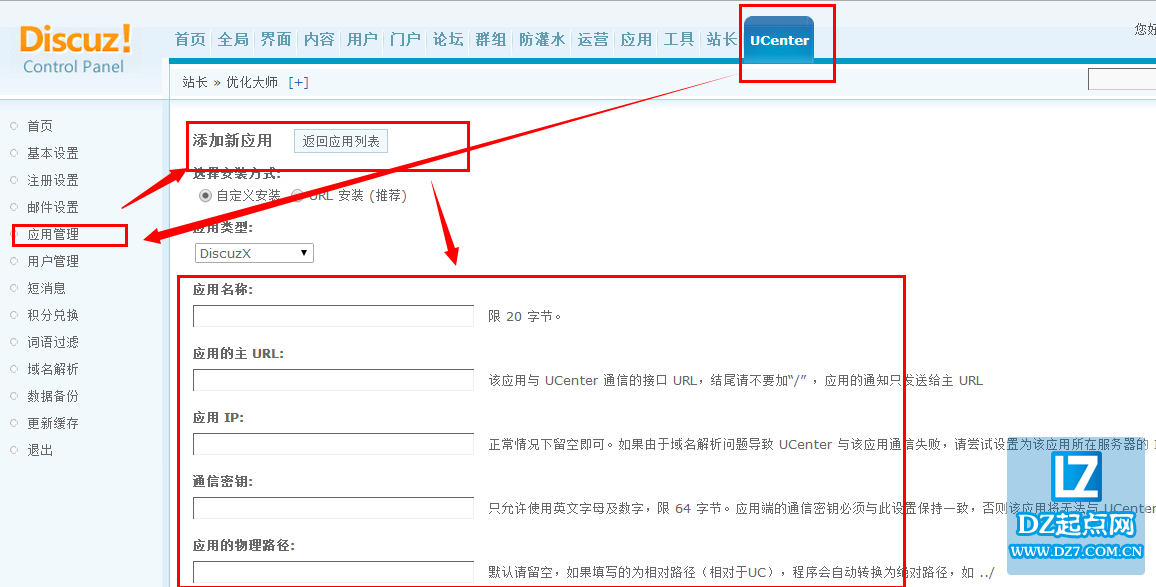1156x587 pixels.
Task: Open 短消息 in the sidebar
Action: (46, 288)
